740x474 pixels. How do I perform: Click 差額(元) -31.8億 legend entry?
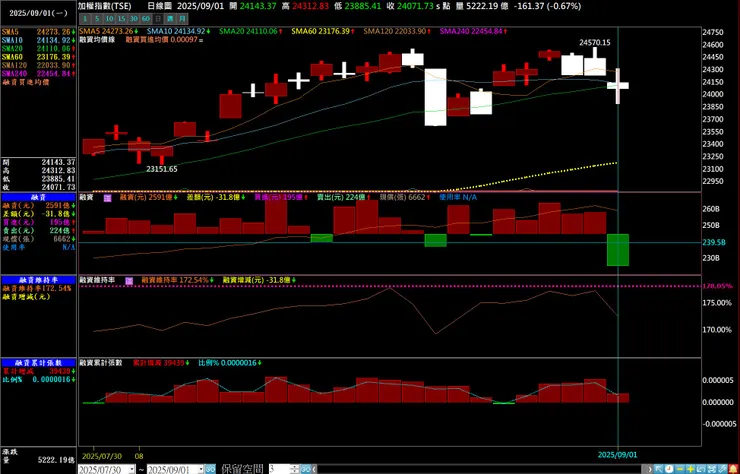[216, 198]
